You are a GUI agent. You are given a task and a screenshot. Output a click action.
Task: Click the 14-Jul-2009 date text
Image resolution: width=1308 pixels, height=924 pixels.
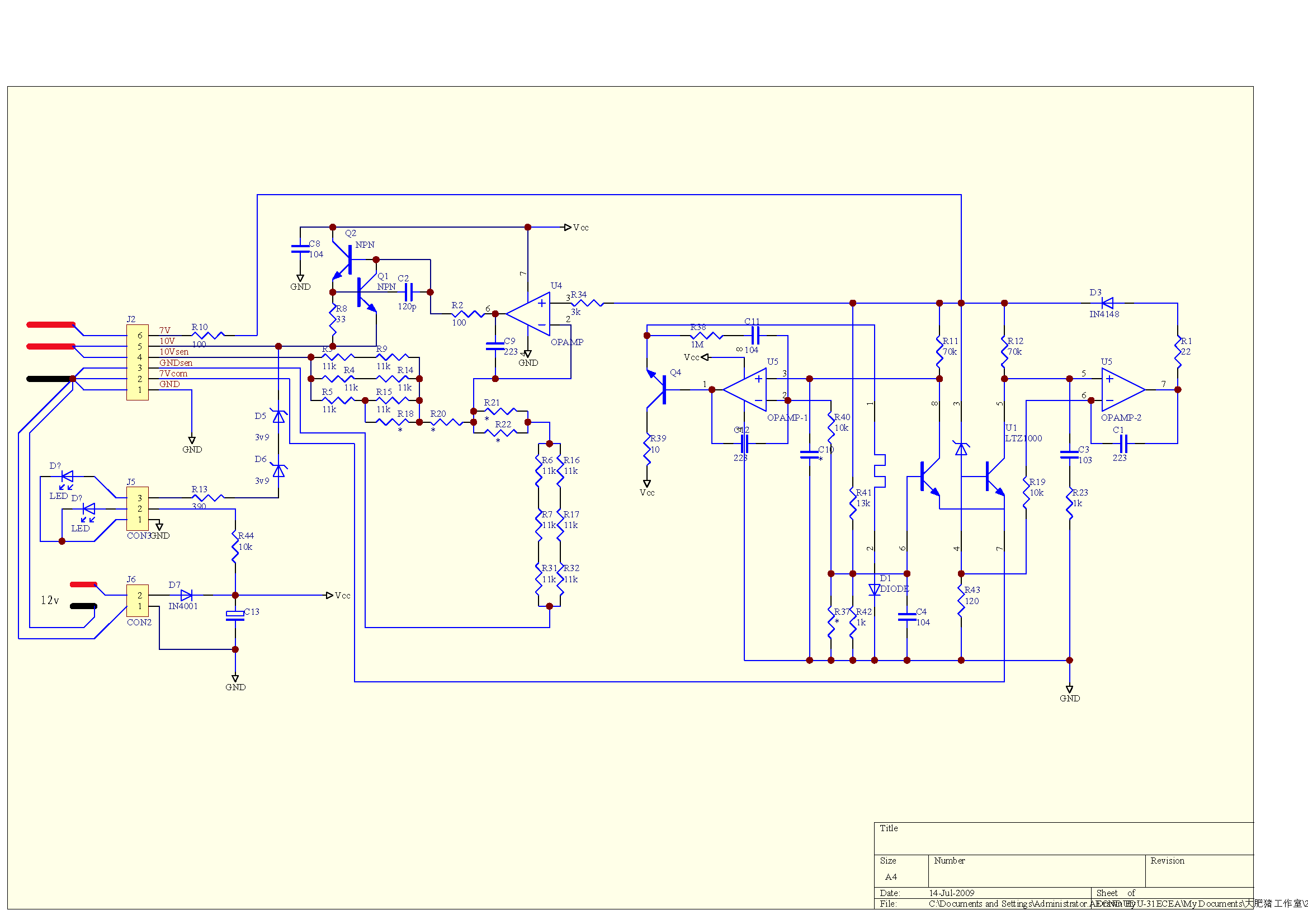951,893
